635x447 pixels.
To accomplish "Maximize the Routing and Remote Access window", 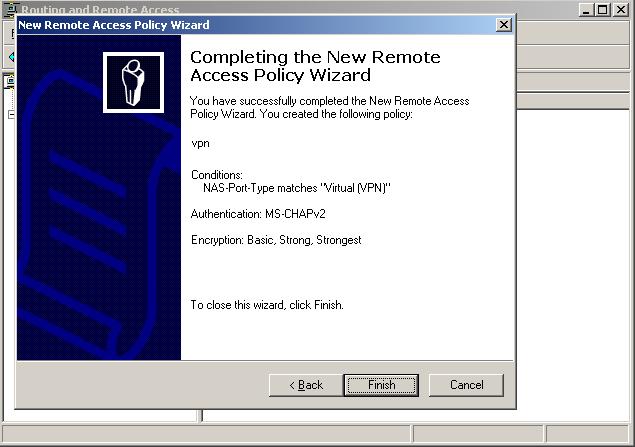I will coord(603,10).
